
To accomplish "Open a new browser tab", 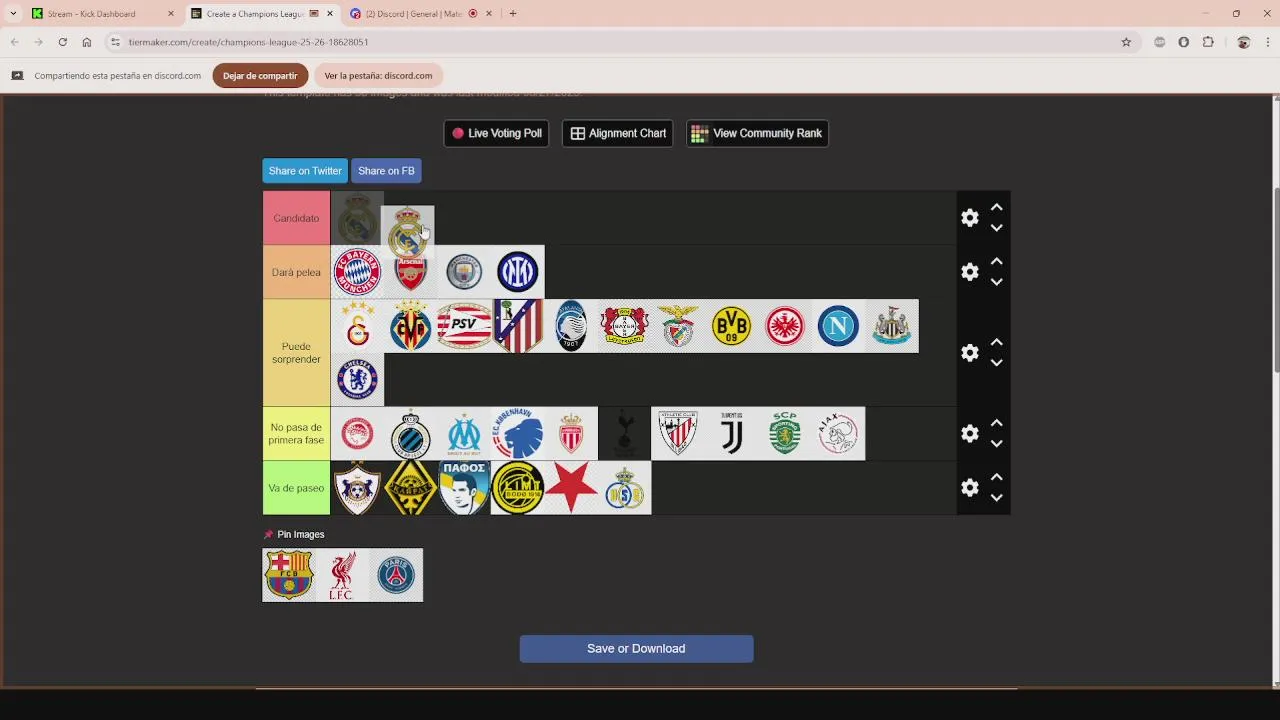I will [x=513, y=14].
